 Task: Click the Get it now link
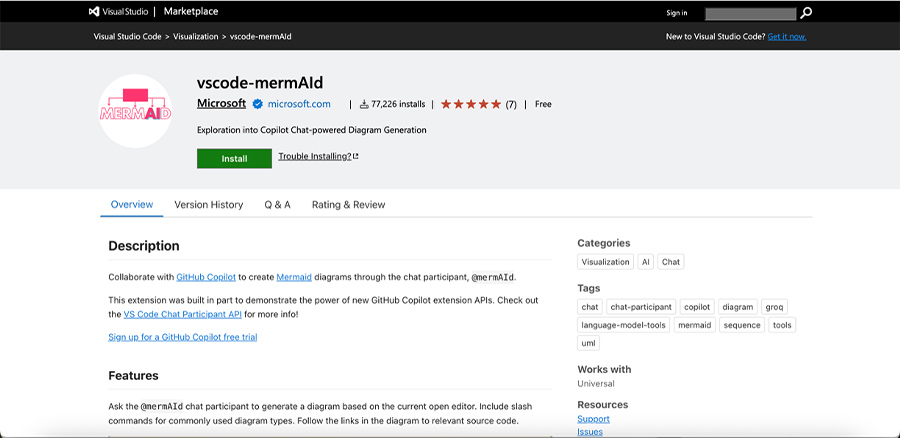tap(787, 36)
